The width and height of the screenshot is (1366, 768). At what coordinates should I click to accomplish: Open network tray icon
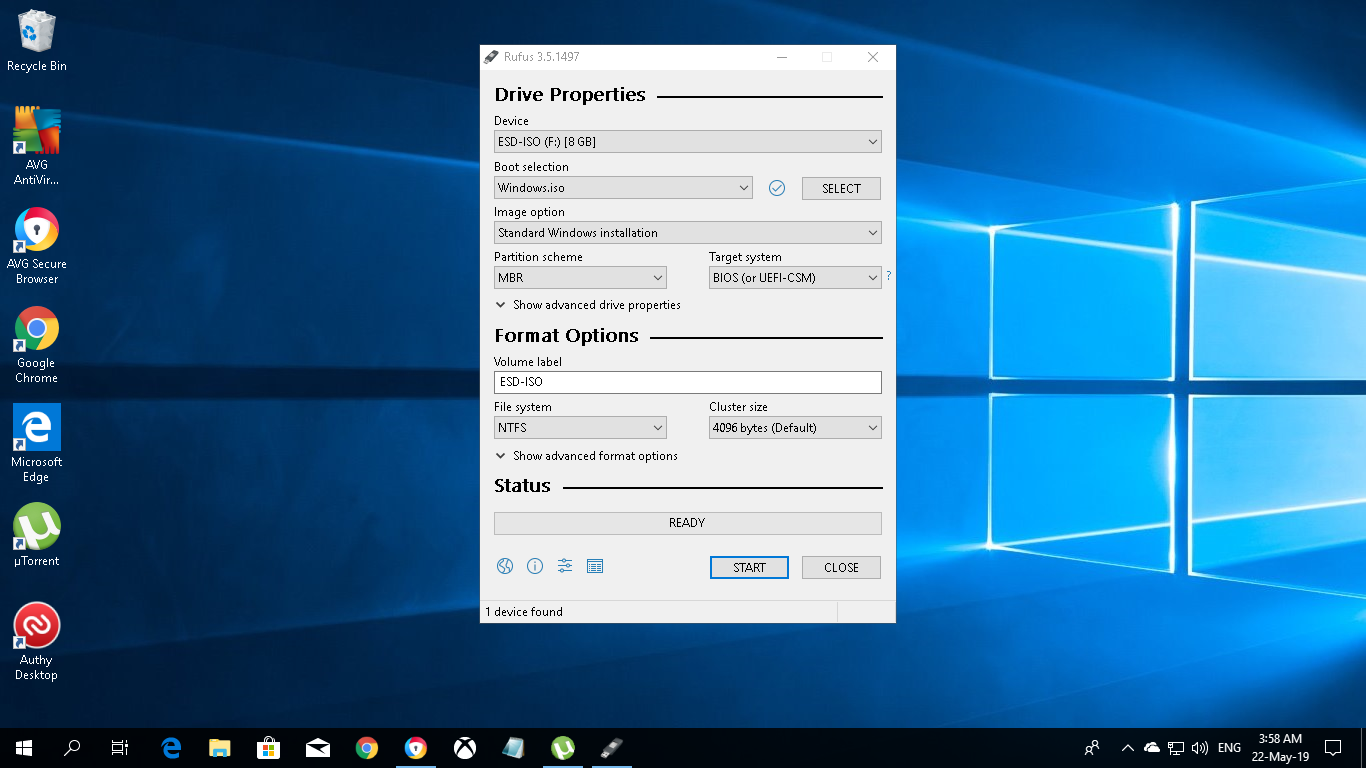point(1176,747)
